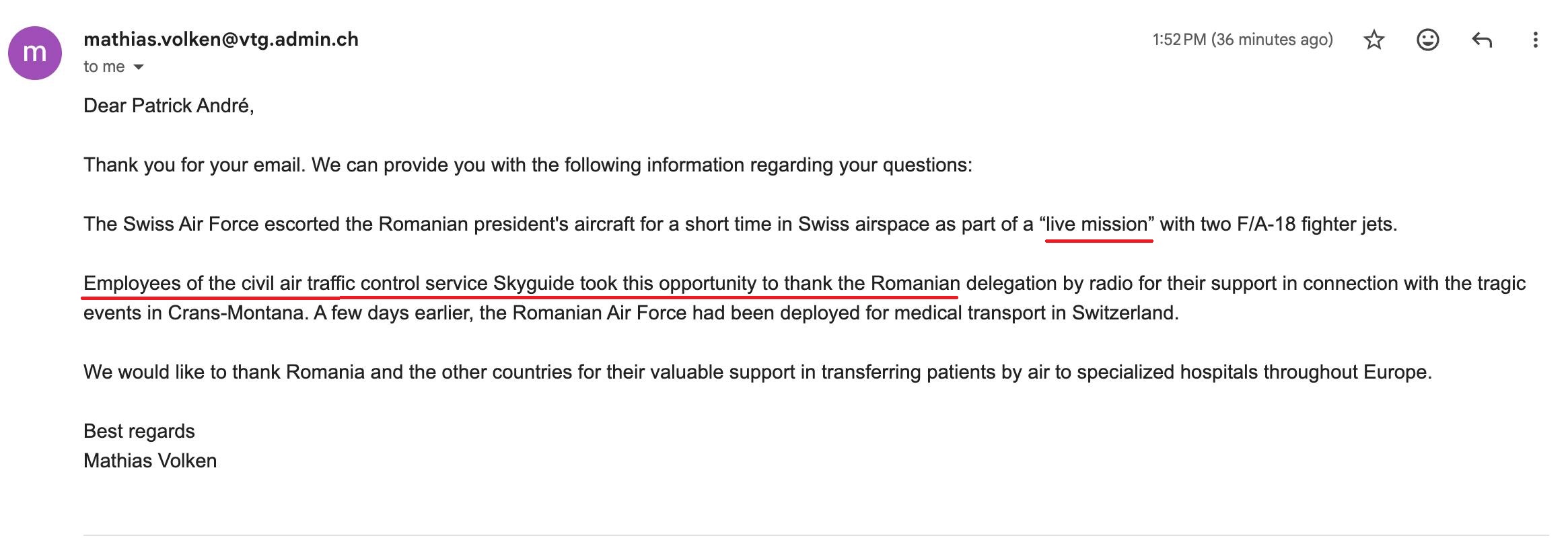Open the three-dot More options menu
Image resolution: width=1568 pixels, height=538 pixels.
click(x=1535, y=40)
